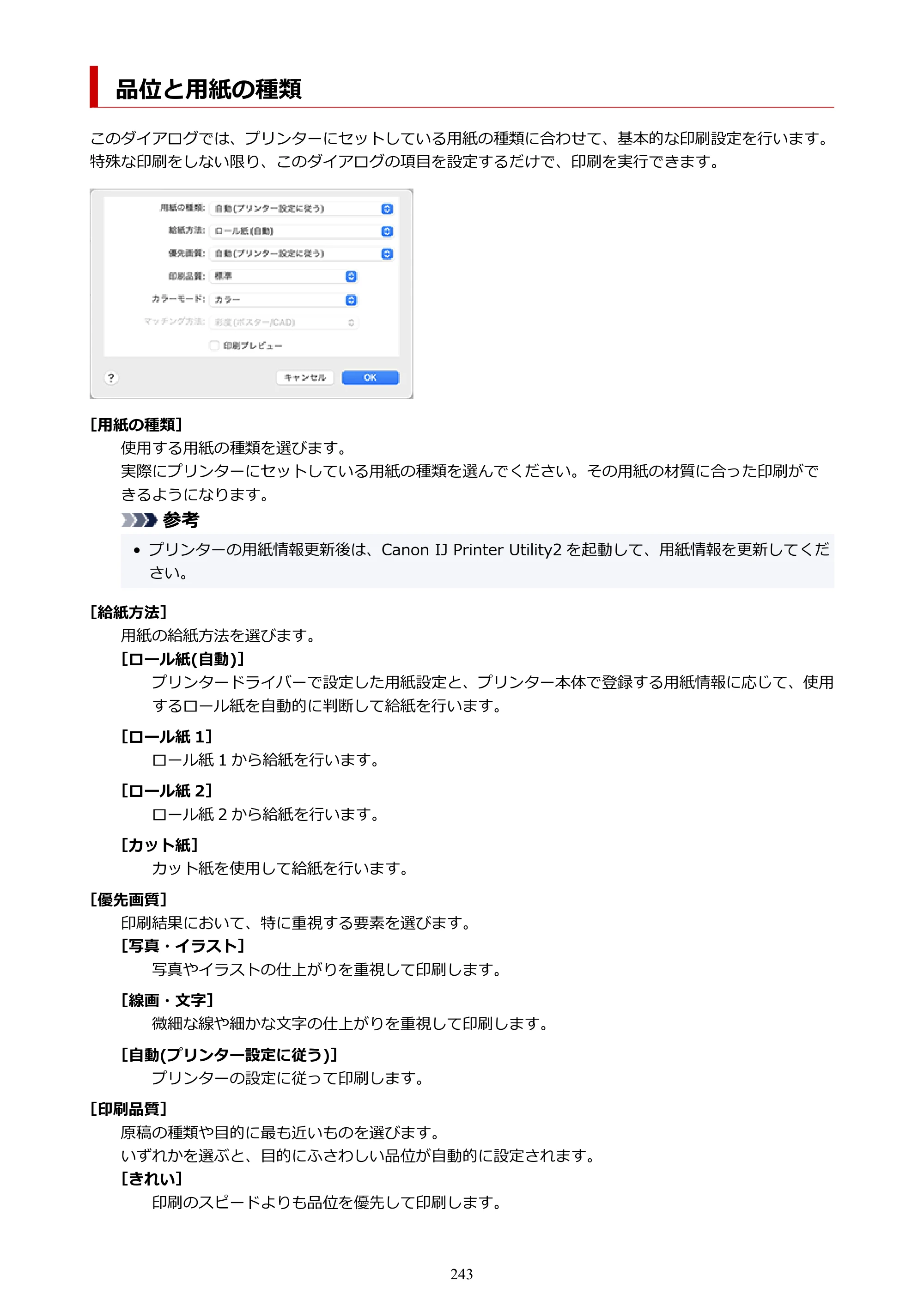Open the 優先画質 dropdown in the dialog

pos(301,253)
